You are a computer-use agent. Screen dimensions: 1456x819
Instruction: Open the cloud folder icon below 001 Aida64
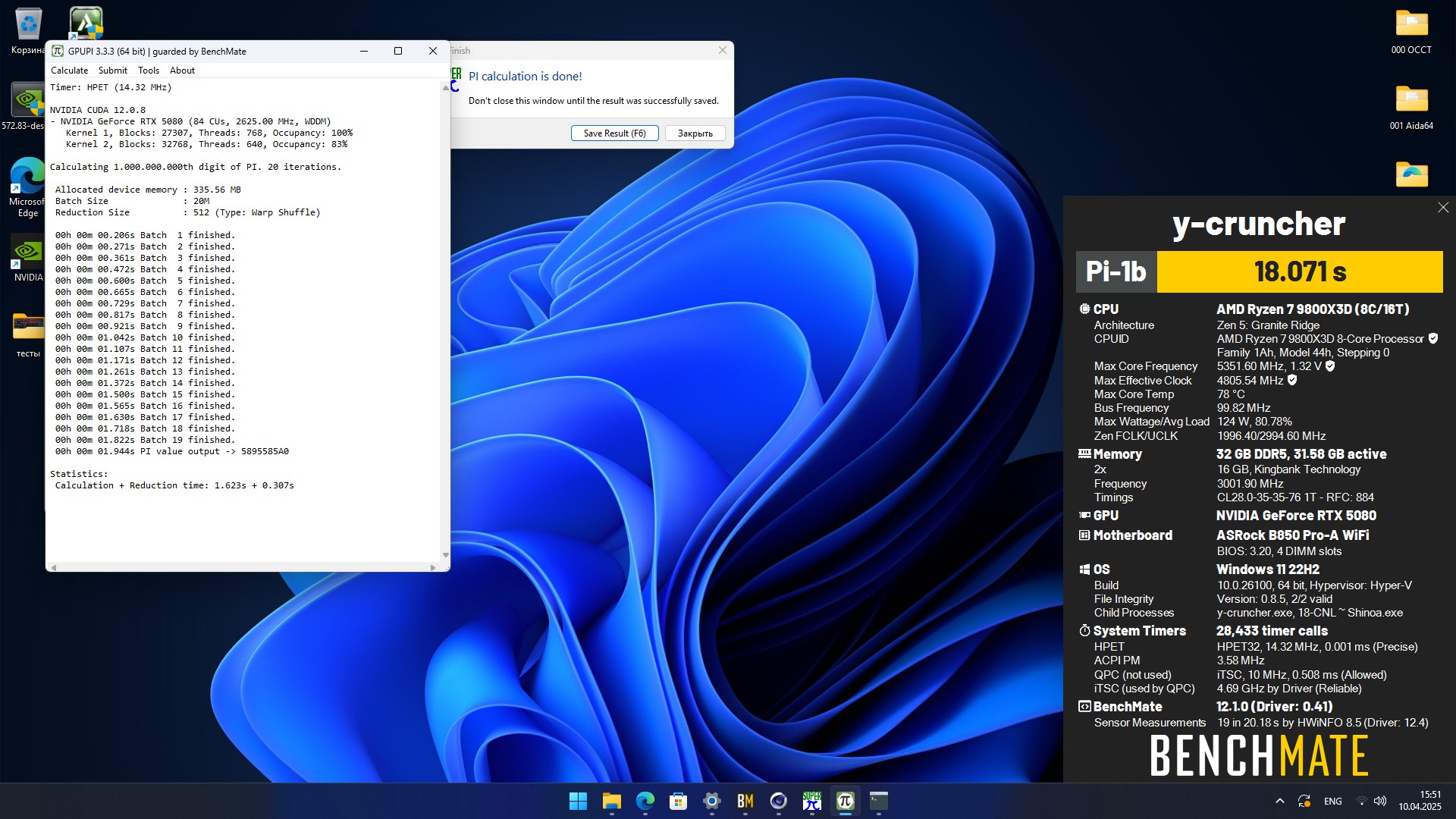1411,174
